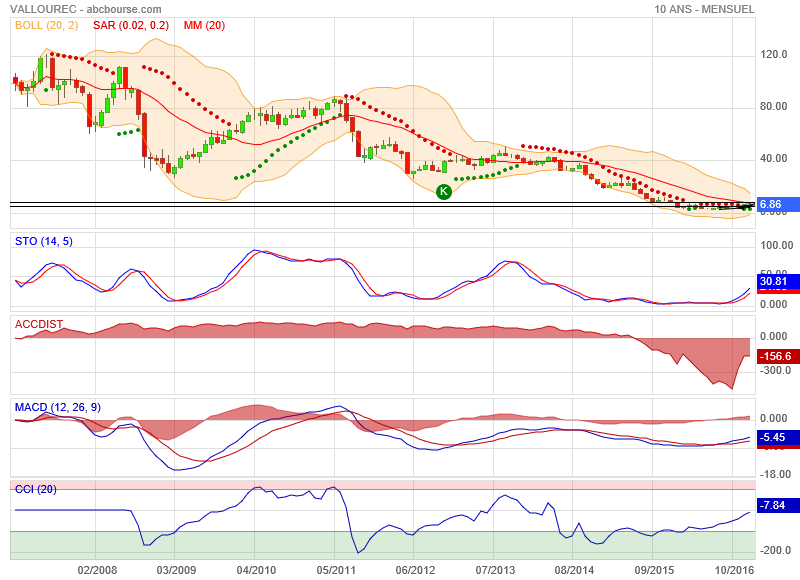Viewport: 800px width, 580px height.
Task: Click the 05/2011 date axis label
Action: coord(336,570)
